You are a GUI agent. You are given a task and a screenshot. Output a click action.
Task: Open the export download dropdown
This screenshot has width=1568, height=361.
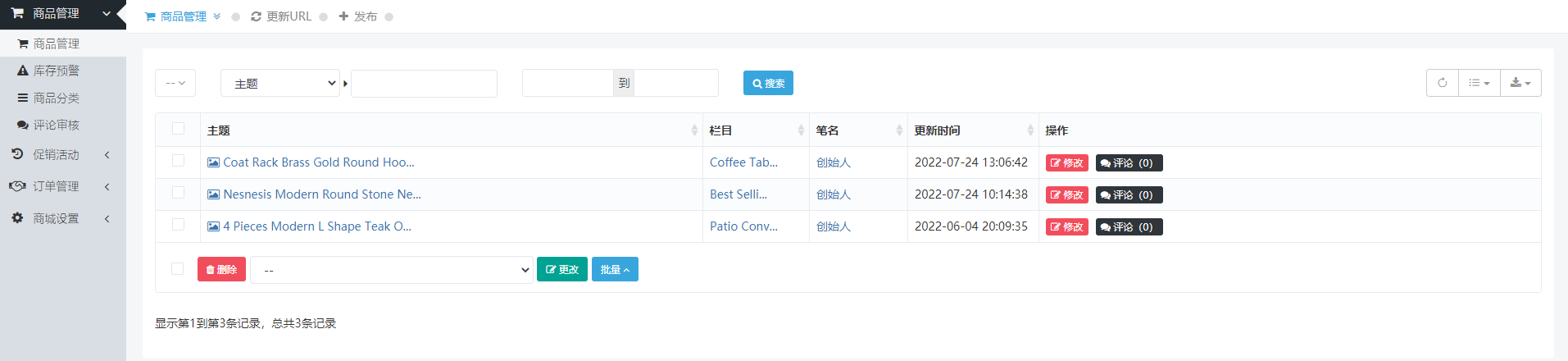tap(1521, 83)
